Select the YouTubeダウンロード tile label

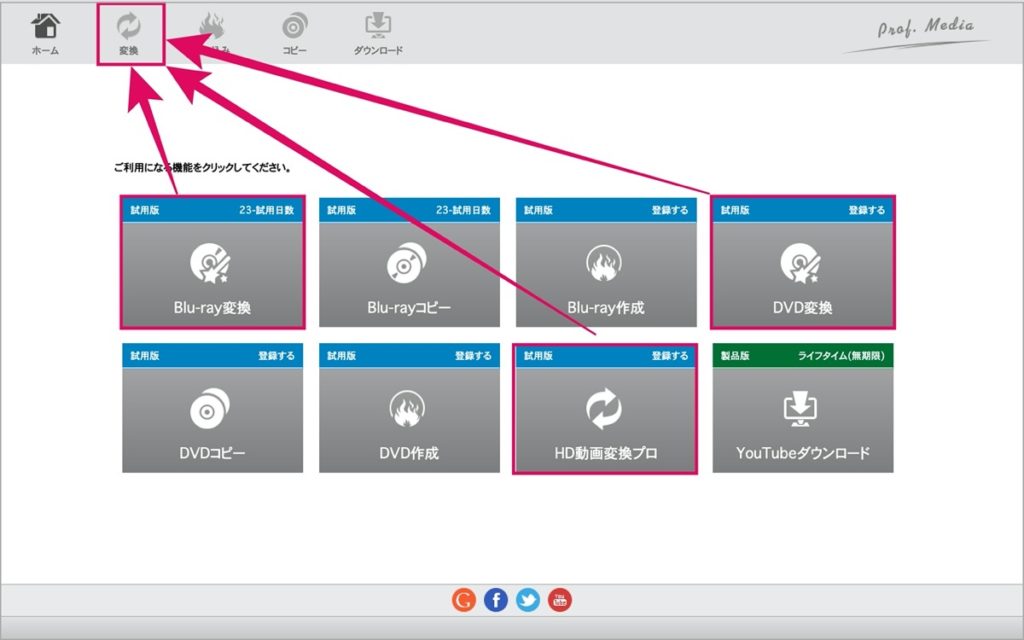(x=803, y=453)
